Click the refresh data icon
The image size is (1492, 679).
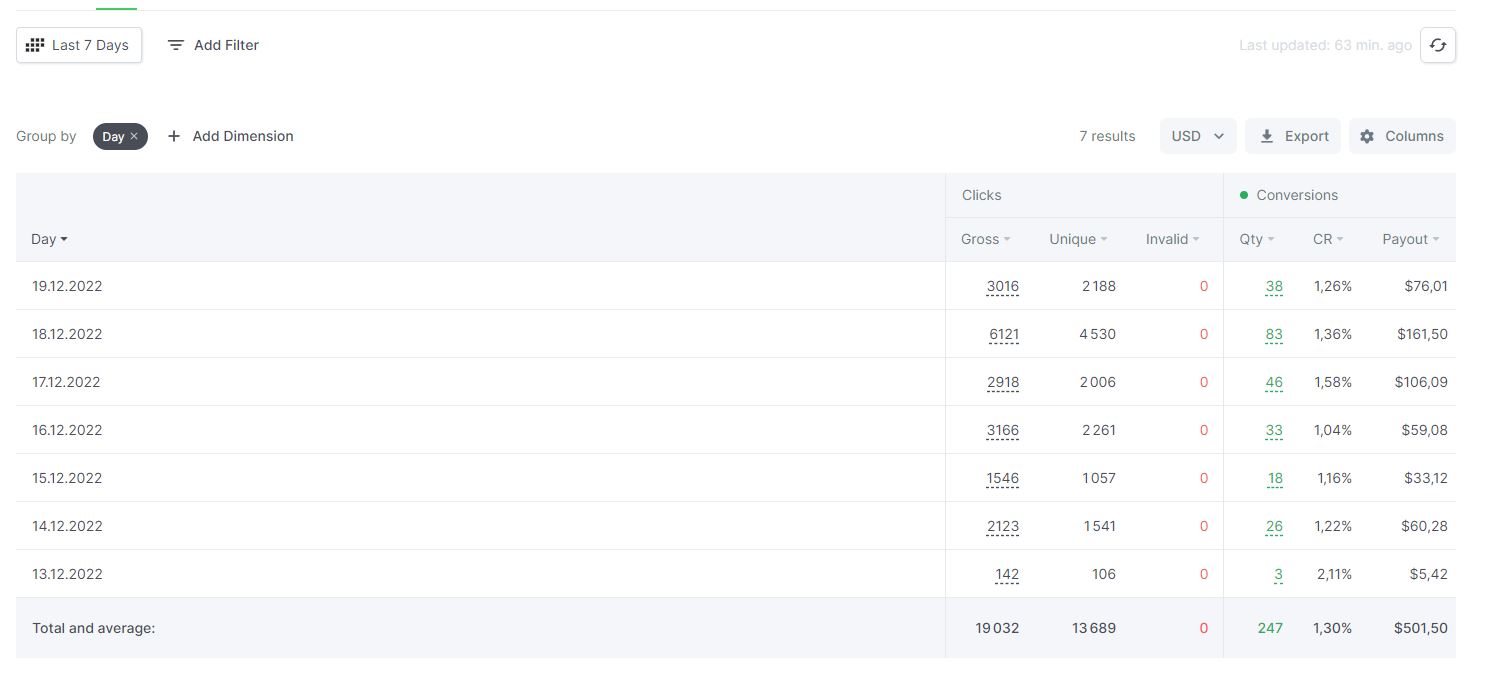(1437, 45)
